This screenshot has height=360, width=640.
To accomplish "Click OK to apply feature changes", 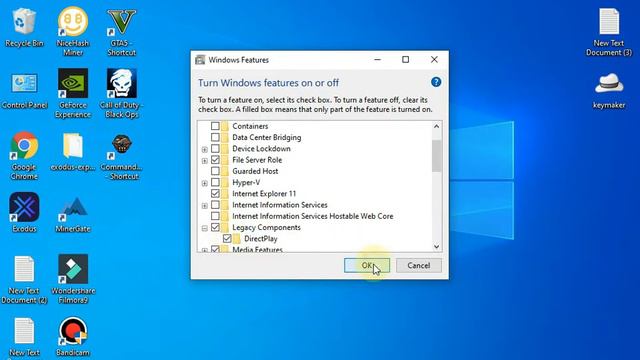I will click(367, 265).
